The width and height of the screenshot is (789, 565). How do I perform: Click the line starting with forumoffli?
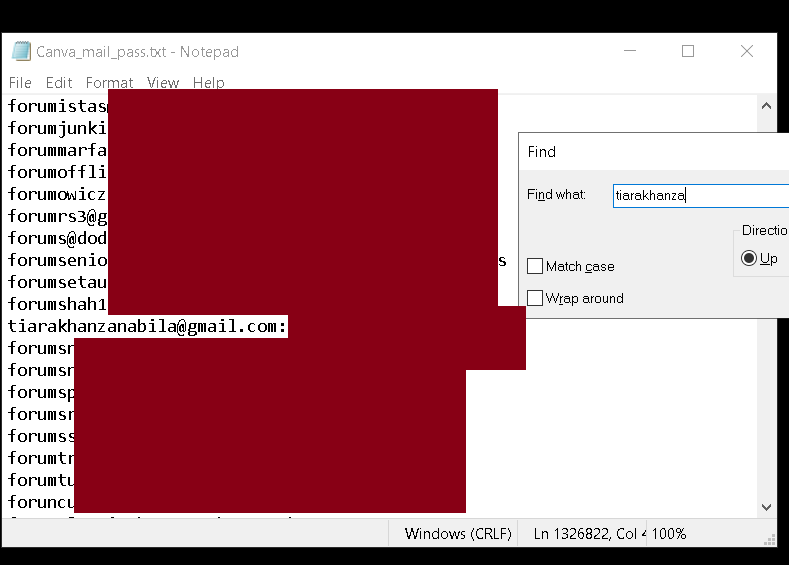(57, 172)
